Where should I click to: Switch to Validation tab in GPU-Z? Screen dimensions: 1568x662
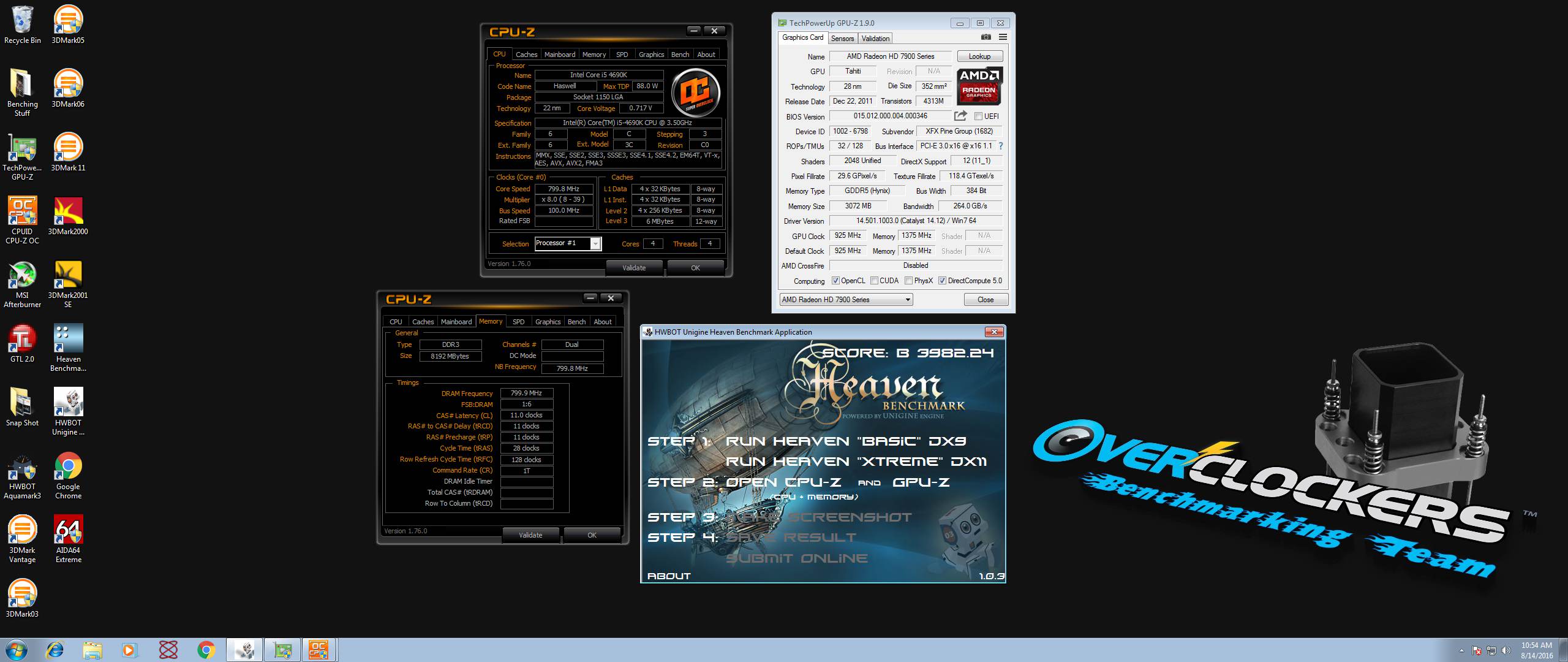[875, 38]
